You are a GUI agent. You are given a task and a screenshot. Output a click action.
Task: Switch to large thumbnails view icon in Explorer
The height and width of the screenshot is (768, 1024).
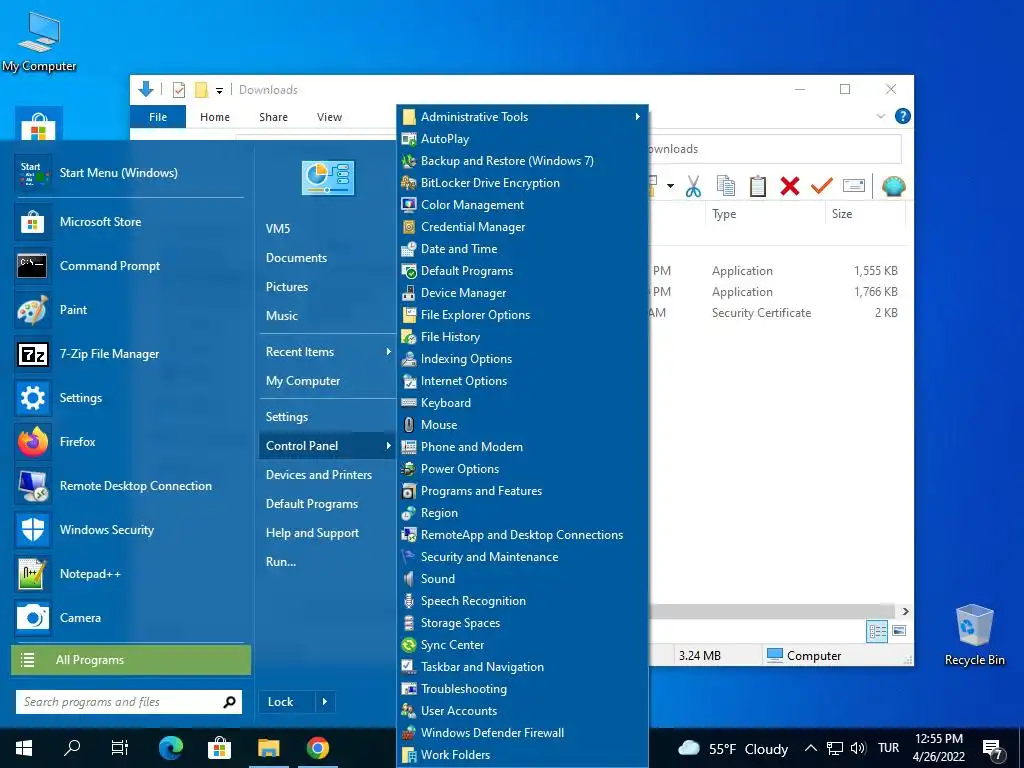[x=899, y=631]
